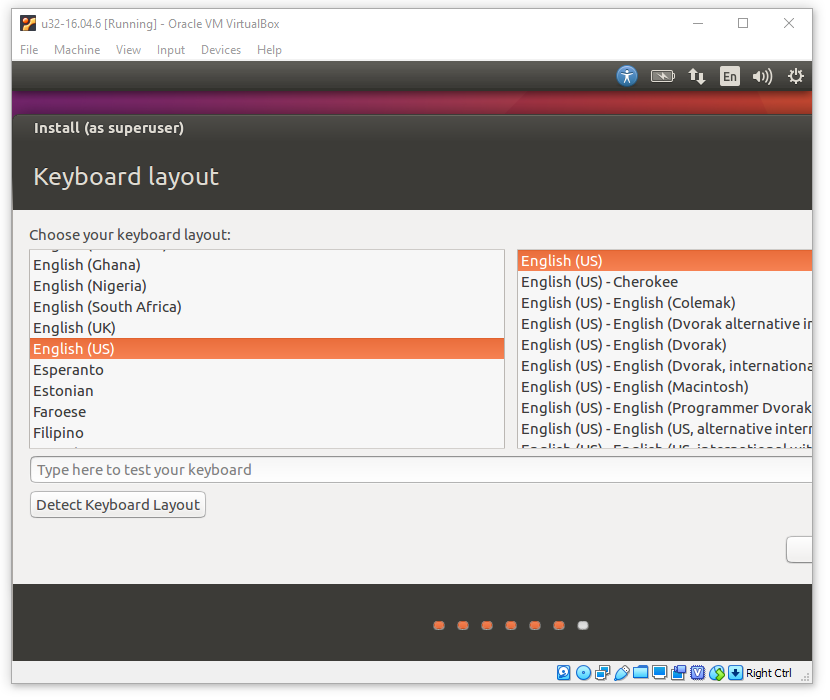Open the Devices menu

pos(220,50)
